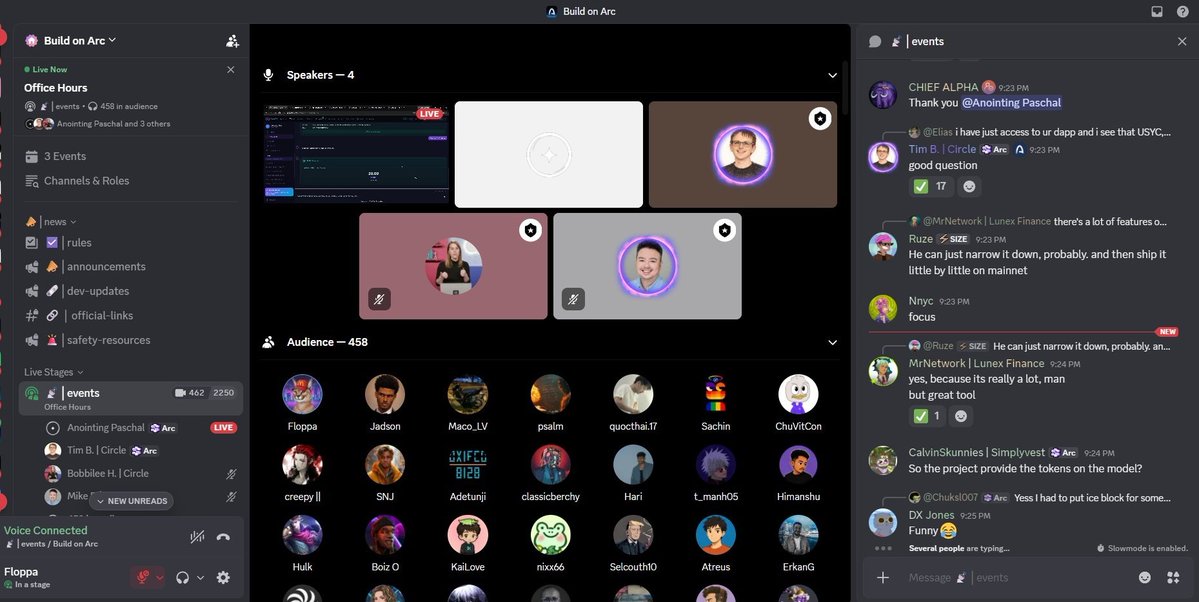Open User Settings gear icon
This screenshot has height=602, width=1199.
223,578
